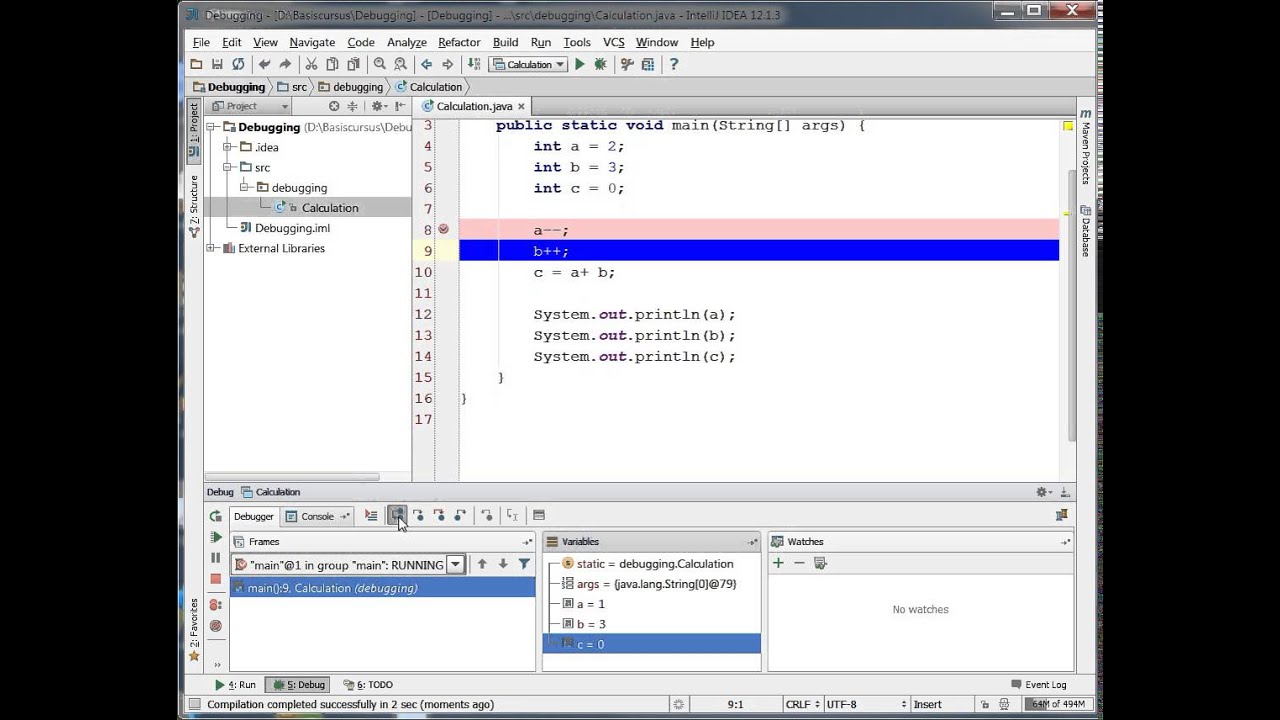Pause the program in debug sidebar
Image resolution: width=1280 pixels, height=720 pixels.
[x=215, y=558]
